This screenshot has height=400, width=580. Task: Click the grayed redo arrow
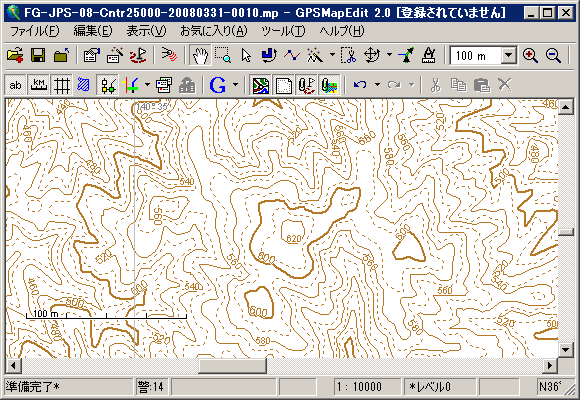point(394,85)
